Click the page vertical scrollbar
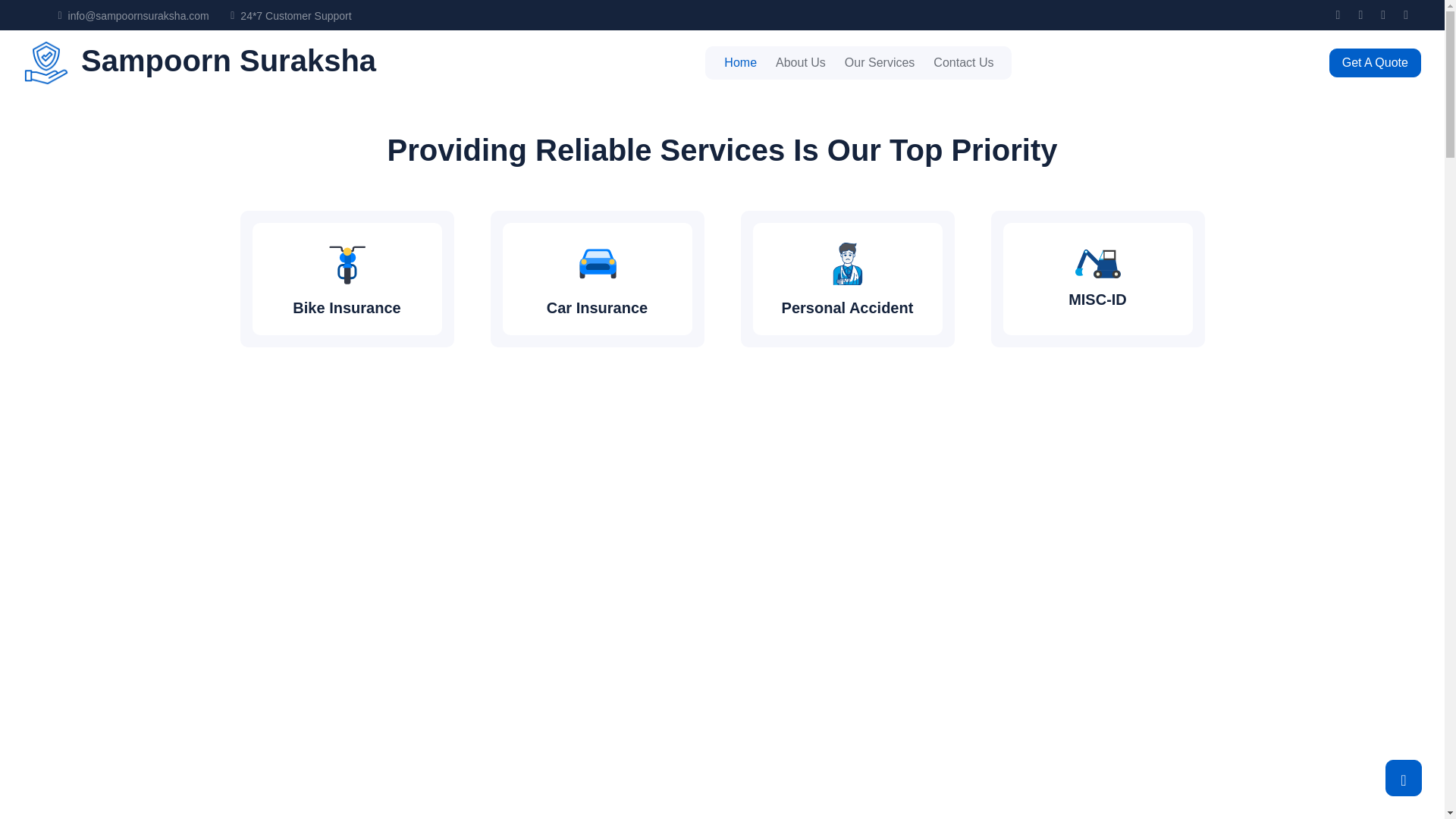 coord(1450,409)
